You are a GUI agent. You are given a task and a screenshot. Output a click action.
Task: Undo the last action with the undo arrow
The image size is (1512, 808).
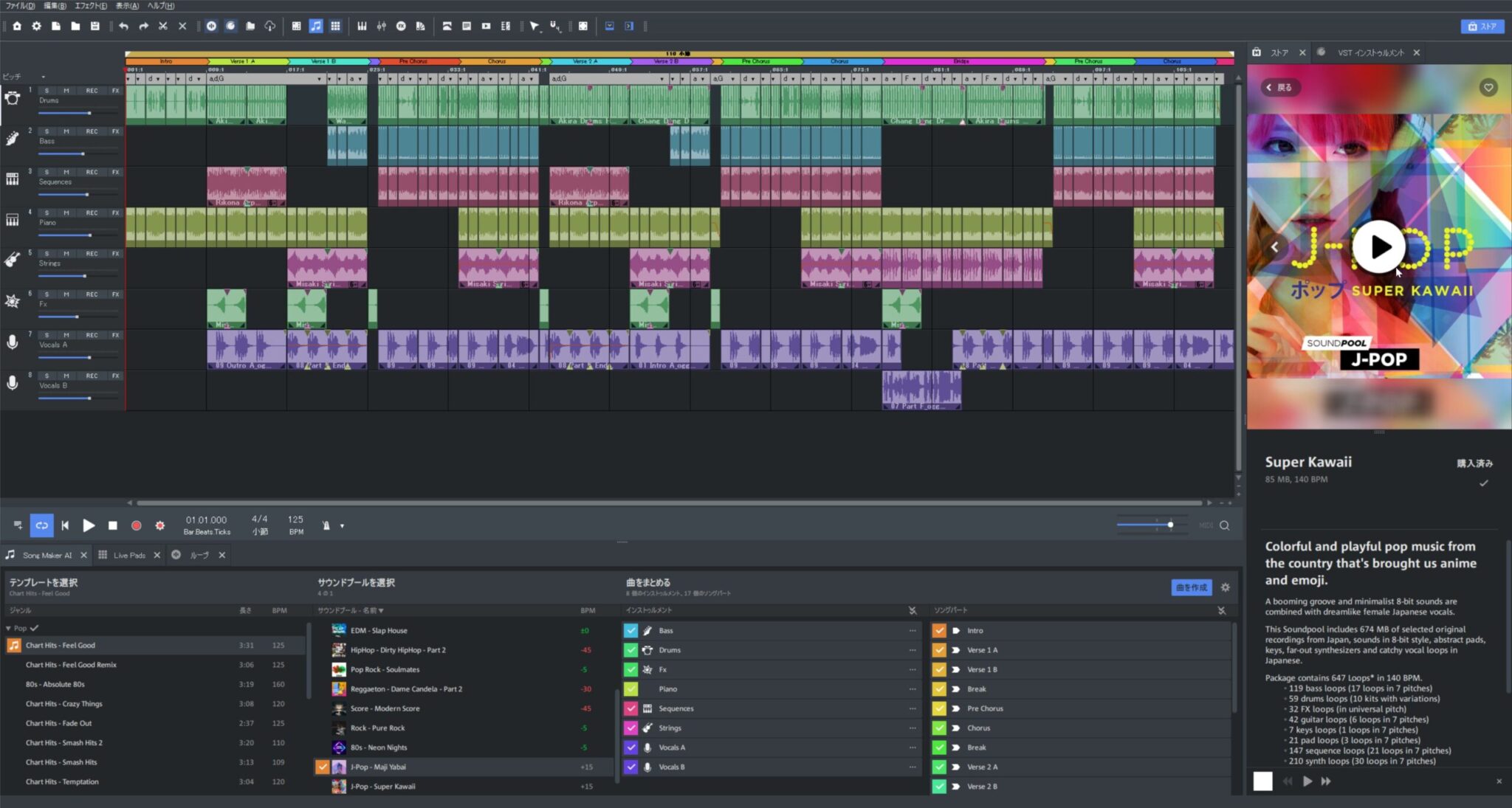point(123,27)
